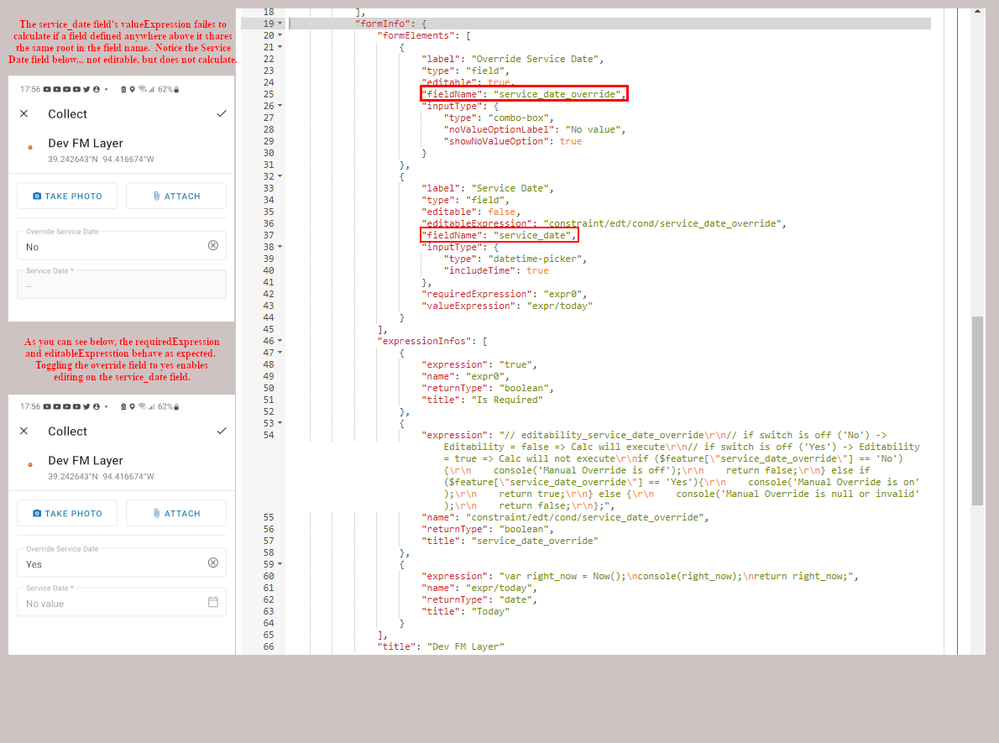999x743 pixels.
Task: Click the editableExpression constraint path on line 36
Action: click(x=661, y=224)
